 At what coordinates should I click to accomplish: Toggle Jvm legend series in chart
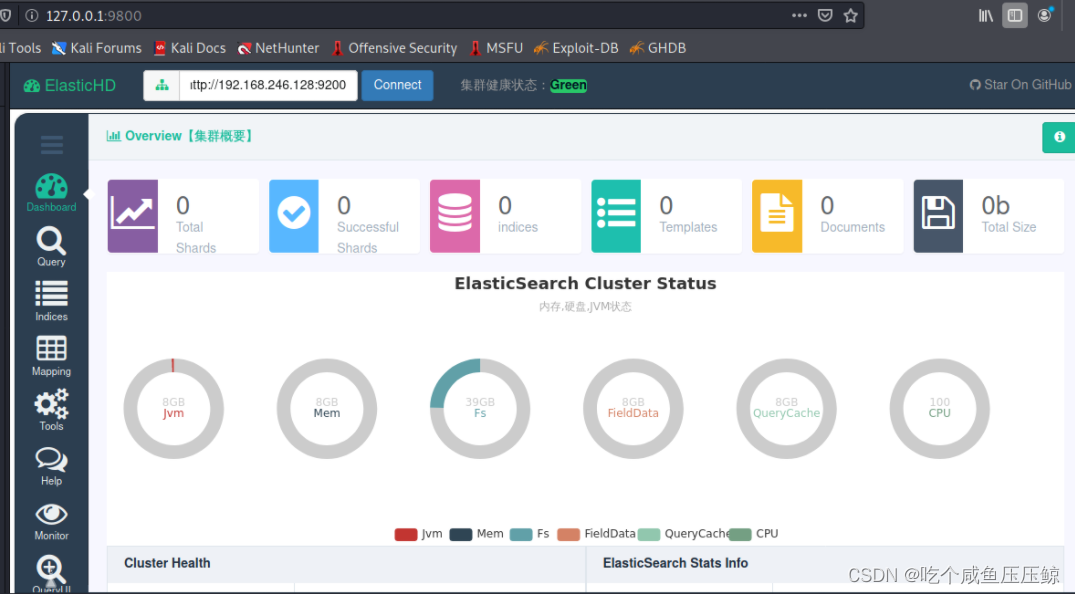(x=419, y=534)
